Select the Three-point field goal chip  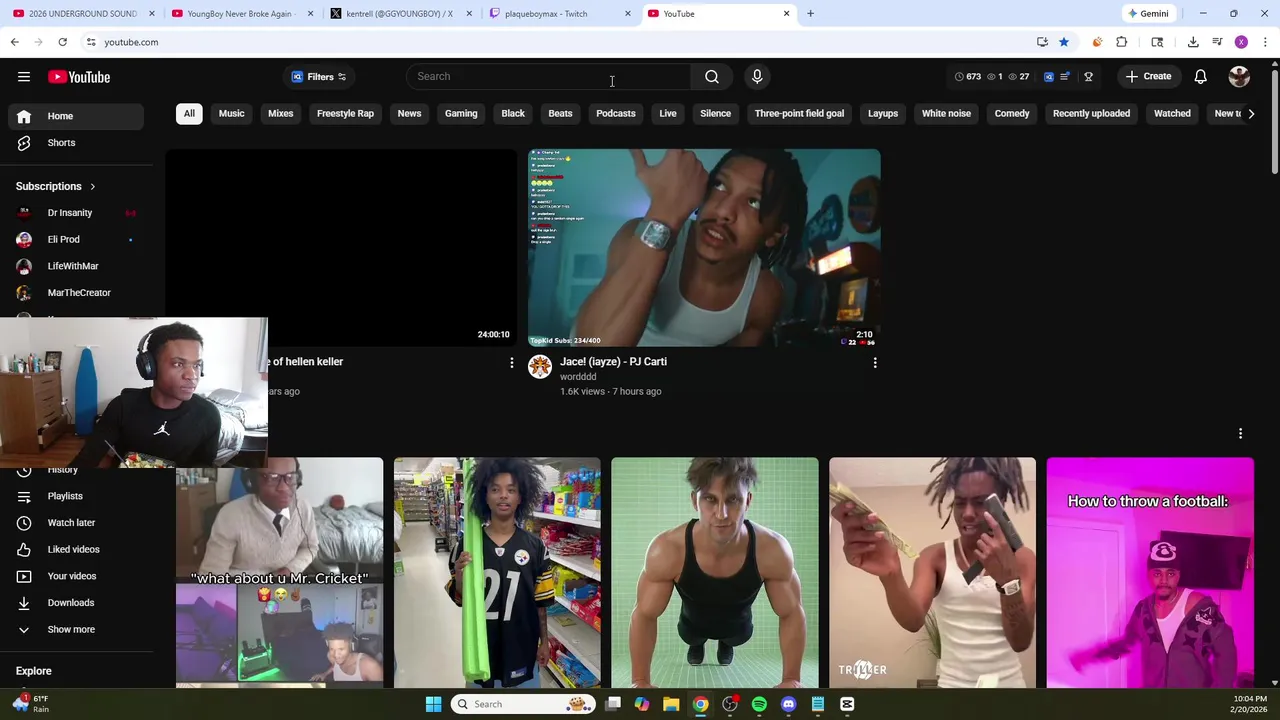799,114
